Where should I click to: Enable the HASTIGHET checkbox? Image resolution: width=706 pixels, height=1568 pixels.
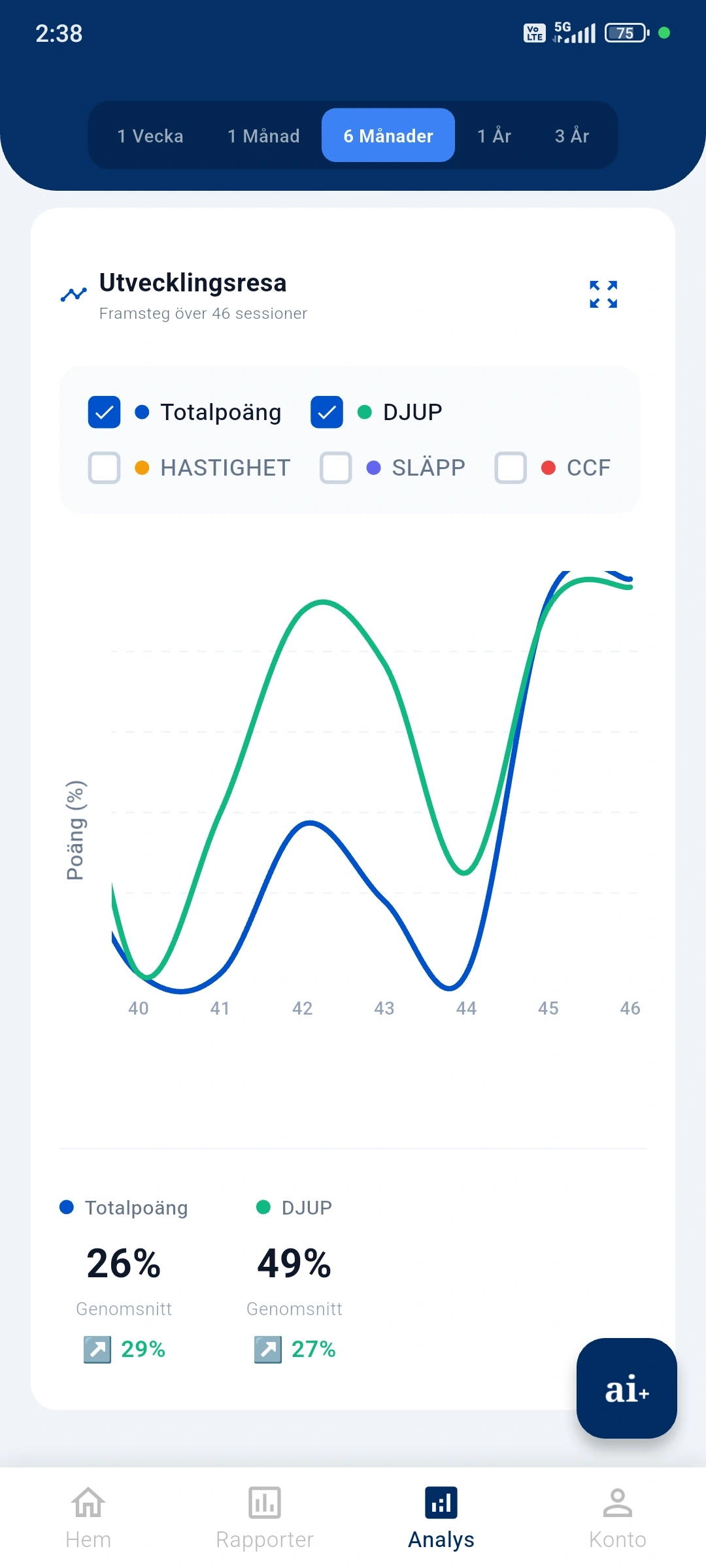[x=105, y=468]
